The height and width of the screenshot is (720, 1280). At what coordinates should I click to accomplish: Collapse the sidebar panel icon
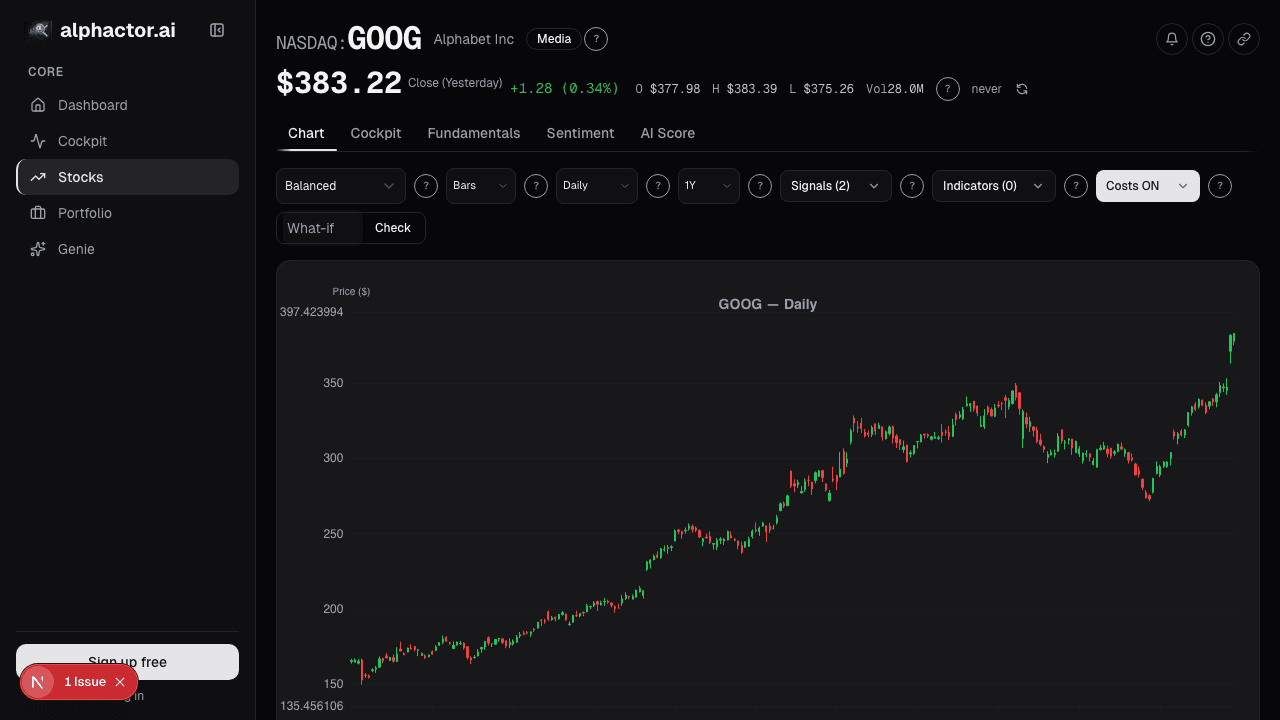tap(217, 30)
